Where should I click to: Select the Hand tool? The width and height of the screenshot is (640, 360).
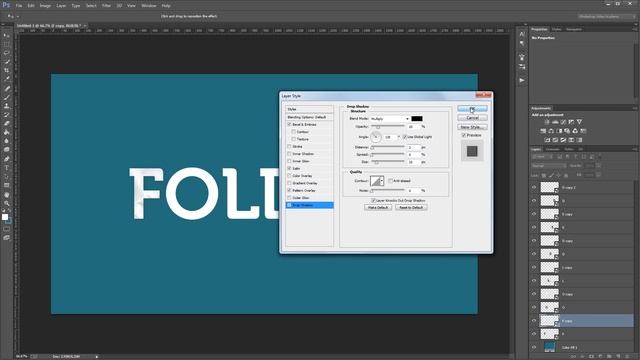(7, 195)
